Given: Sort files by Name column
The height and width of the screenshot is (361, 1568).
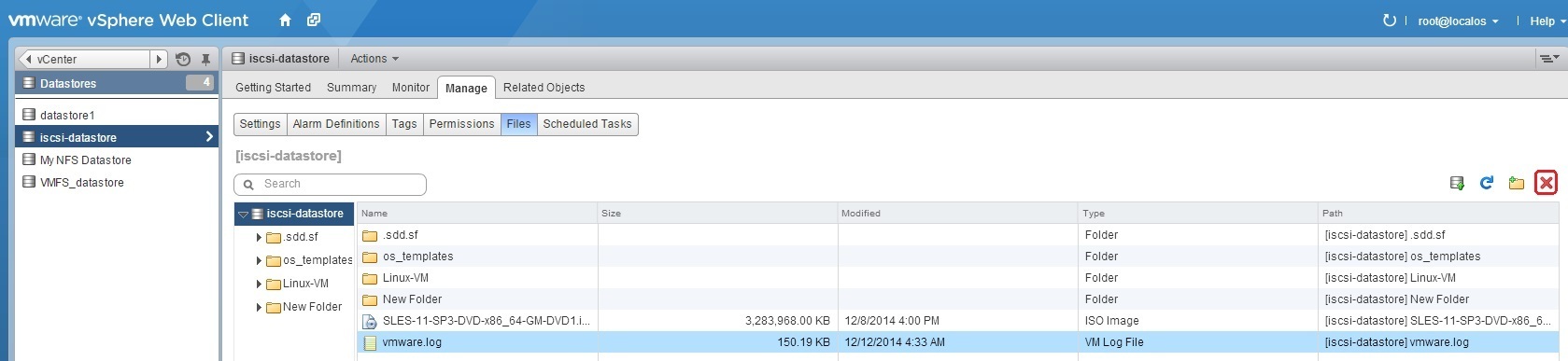Looking at the screenshot, I should (477, 214).
